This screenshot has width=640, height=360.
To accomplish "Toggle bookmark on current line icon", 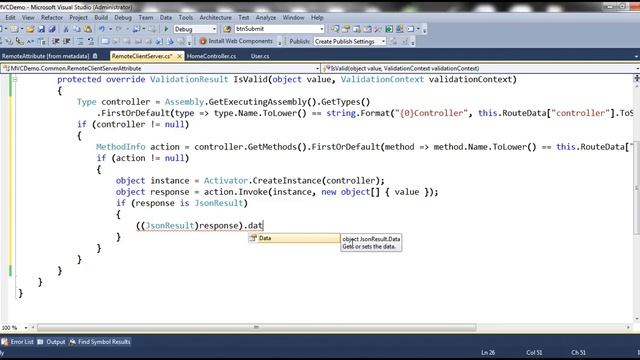I will (105, 41).
